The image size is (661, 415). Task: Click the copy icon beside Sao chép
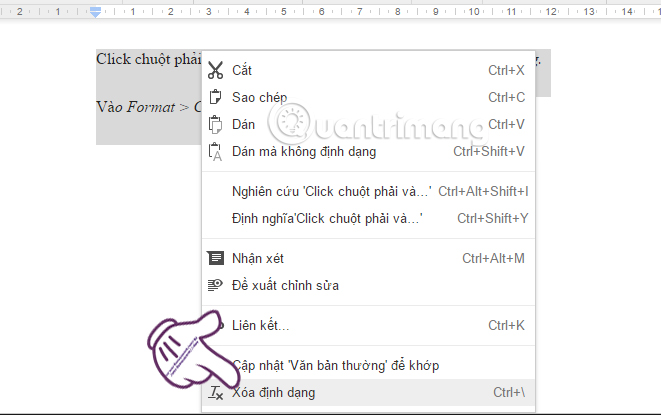point(215,97)
